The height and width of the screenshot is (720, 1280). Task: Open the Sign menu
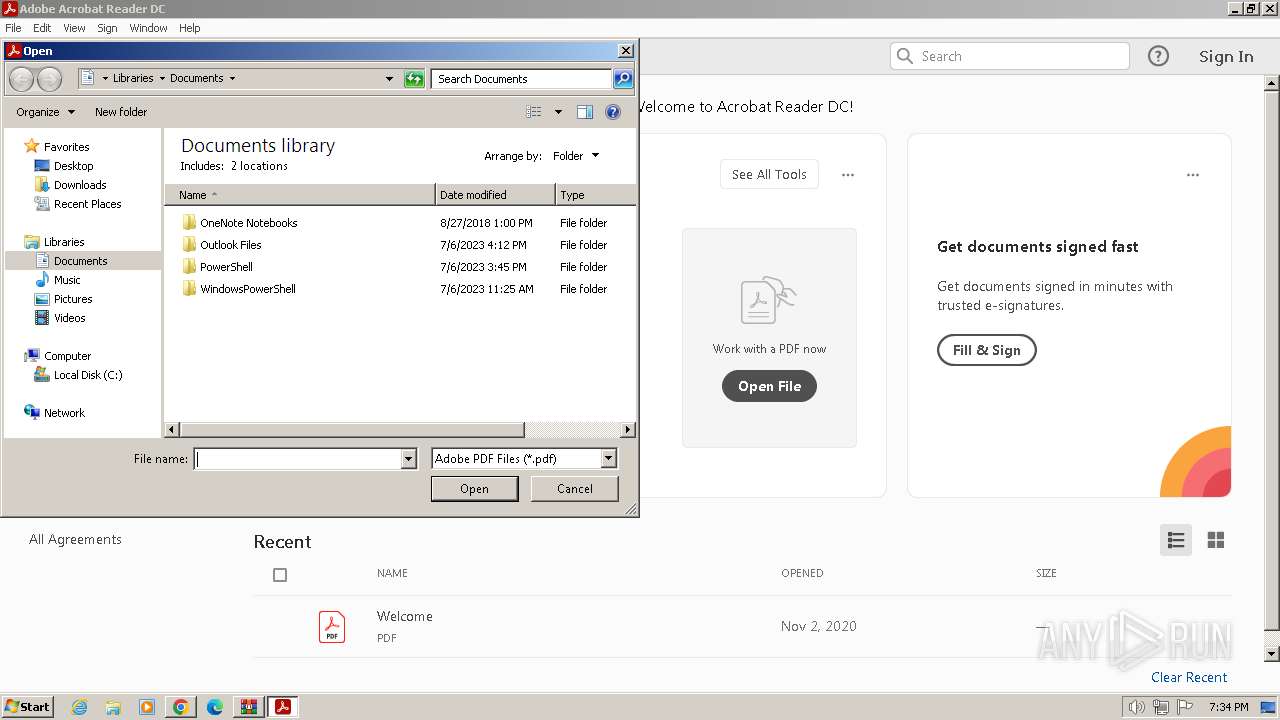pos(107,28)
